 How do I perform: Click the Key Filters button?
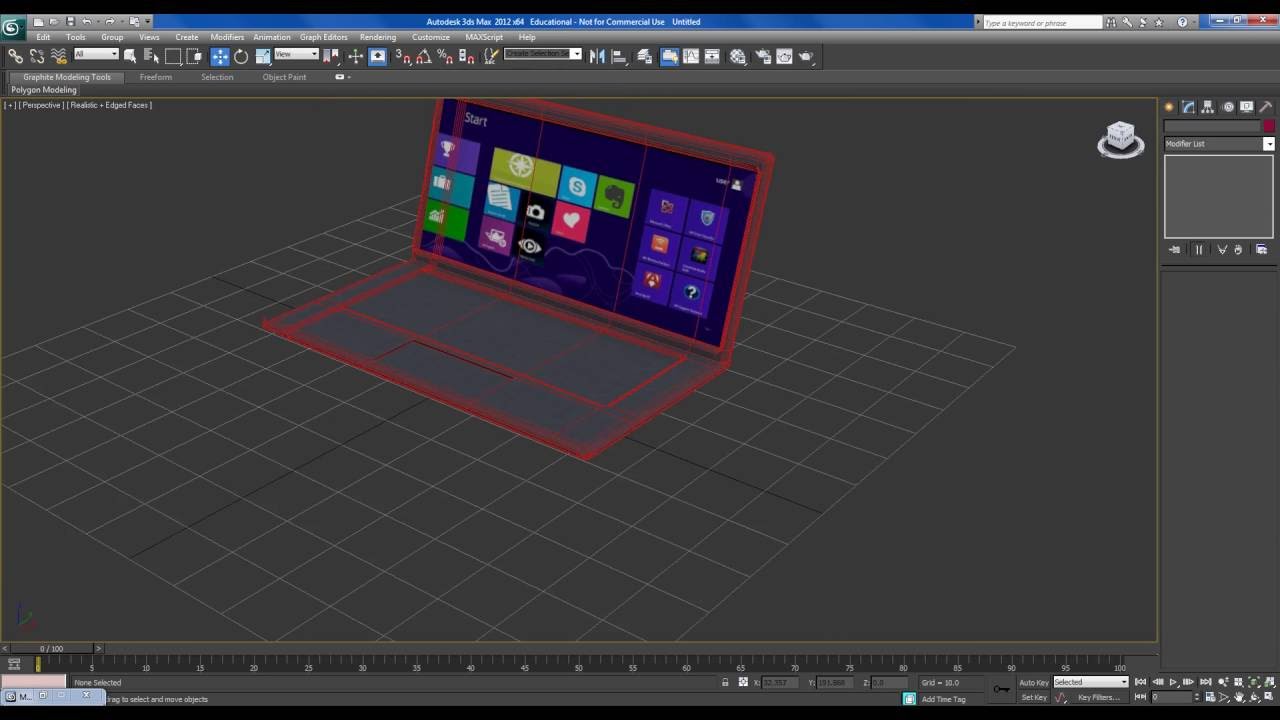1098,697
